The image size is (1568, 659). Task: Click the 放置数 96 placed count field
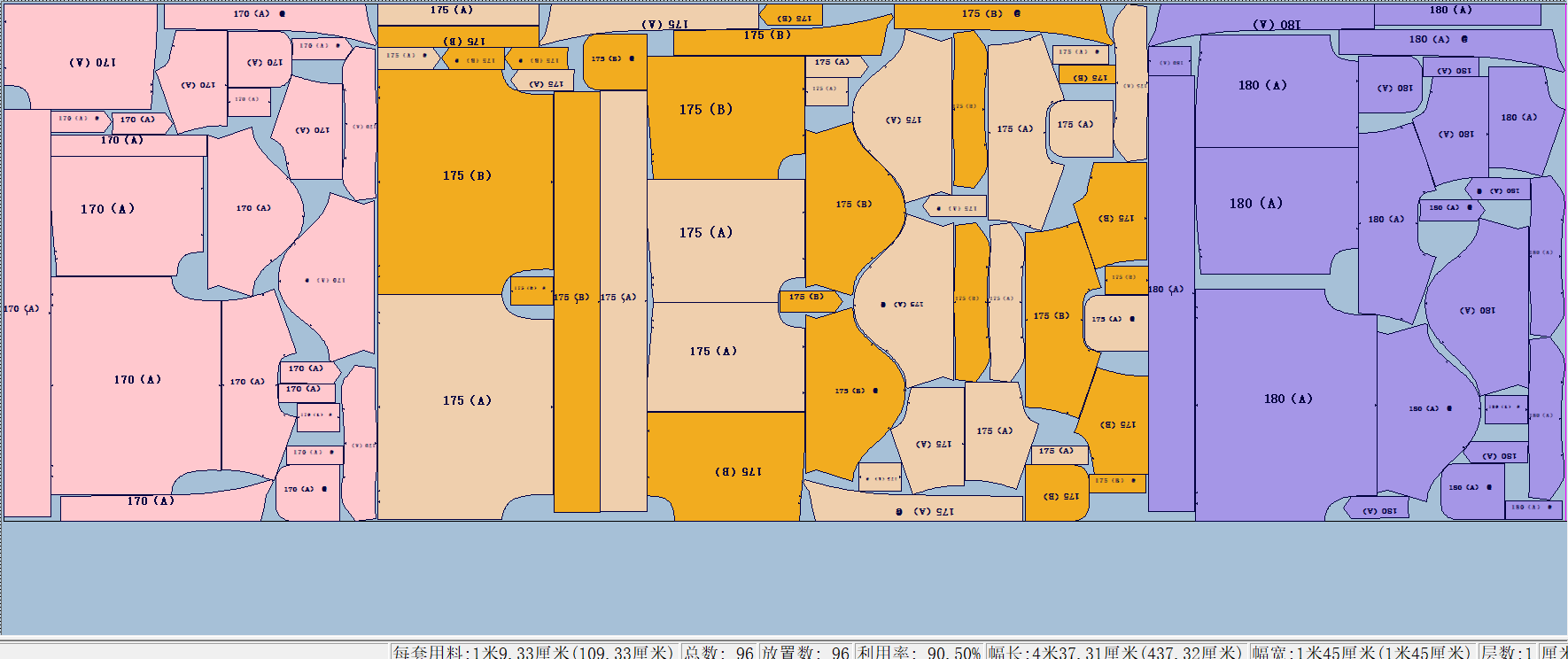coord(805,652)
